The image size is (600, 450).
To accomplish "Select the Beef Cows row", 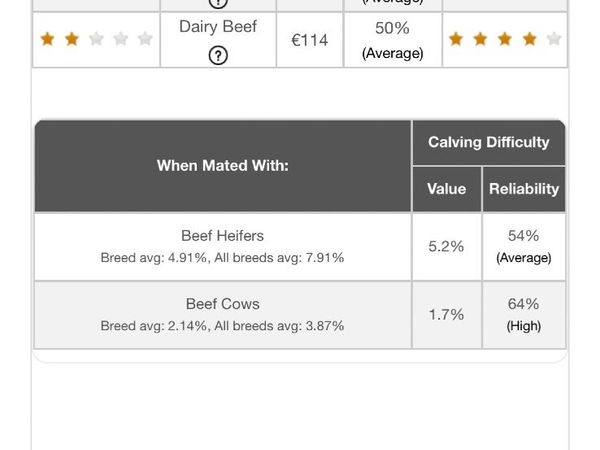I will (222, 314).
